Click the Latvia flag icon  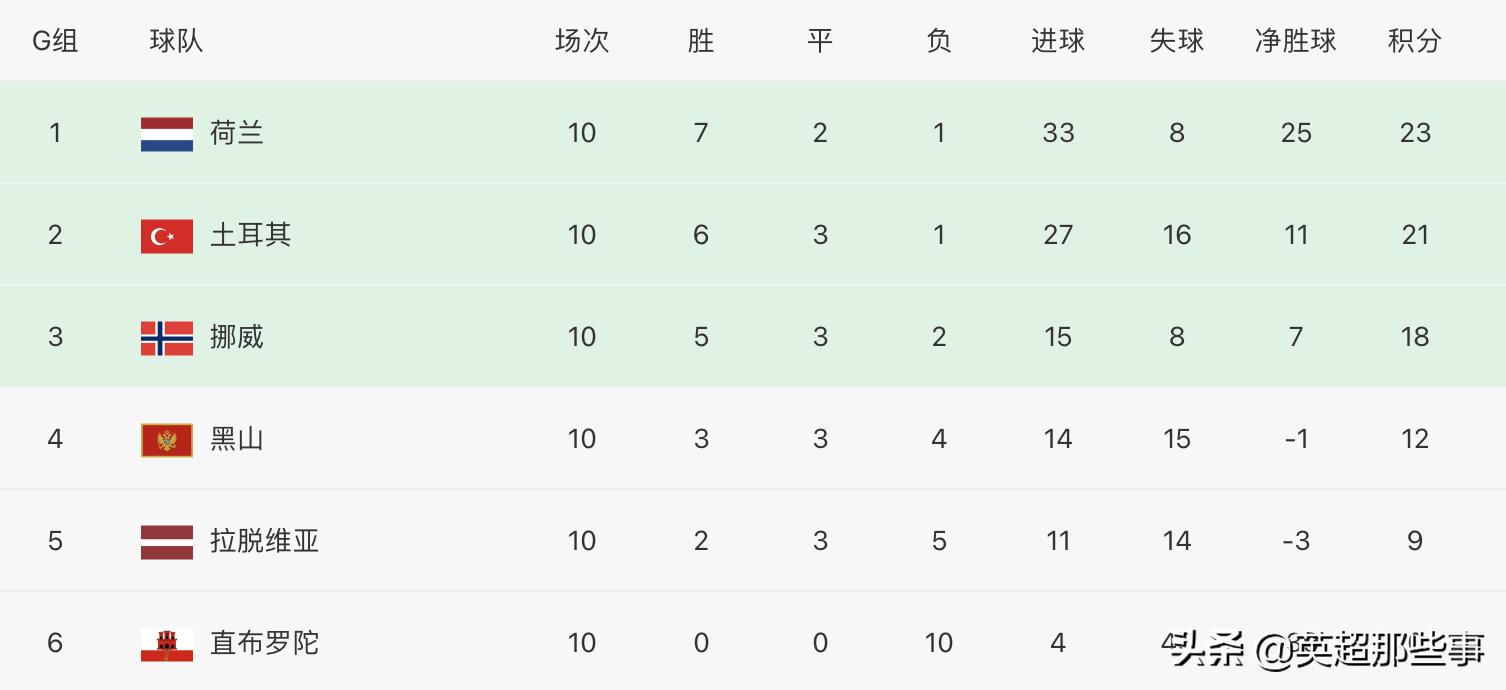pyautogui.click(x=167, y=542)
